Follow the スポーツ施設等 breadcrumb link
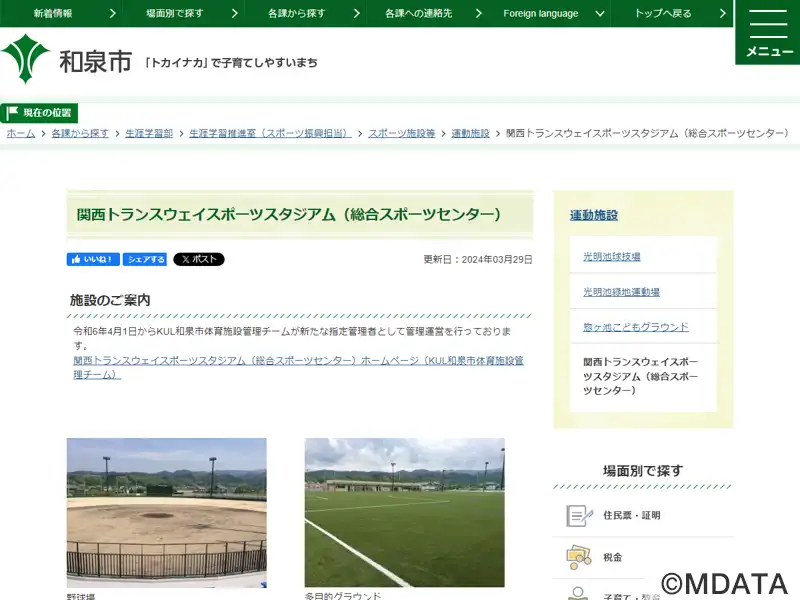This screenshot has height=600, width=800. [402, 133]
